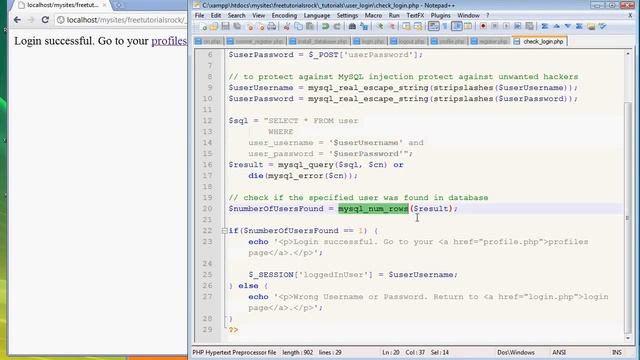Follow the profiles link in the browser
Image resolution: width=640 pixels, height=360 pixels.
(x=169, y=41)
